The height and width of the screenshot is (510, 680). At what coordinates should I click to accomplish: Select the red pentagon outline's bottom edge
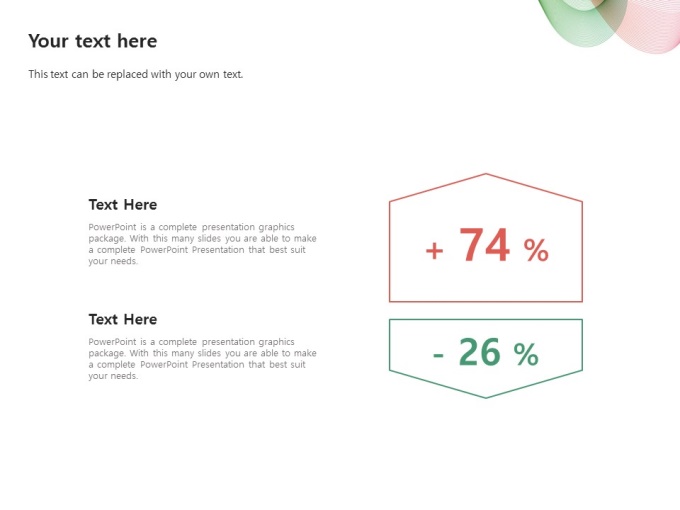(x=486, y=301)
